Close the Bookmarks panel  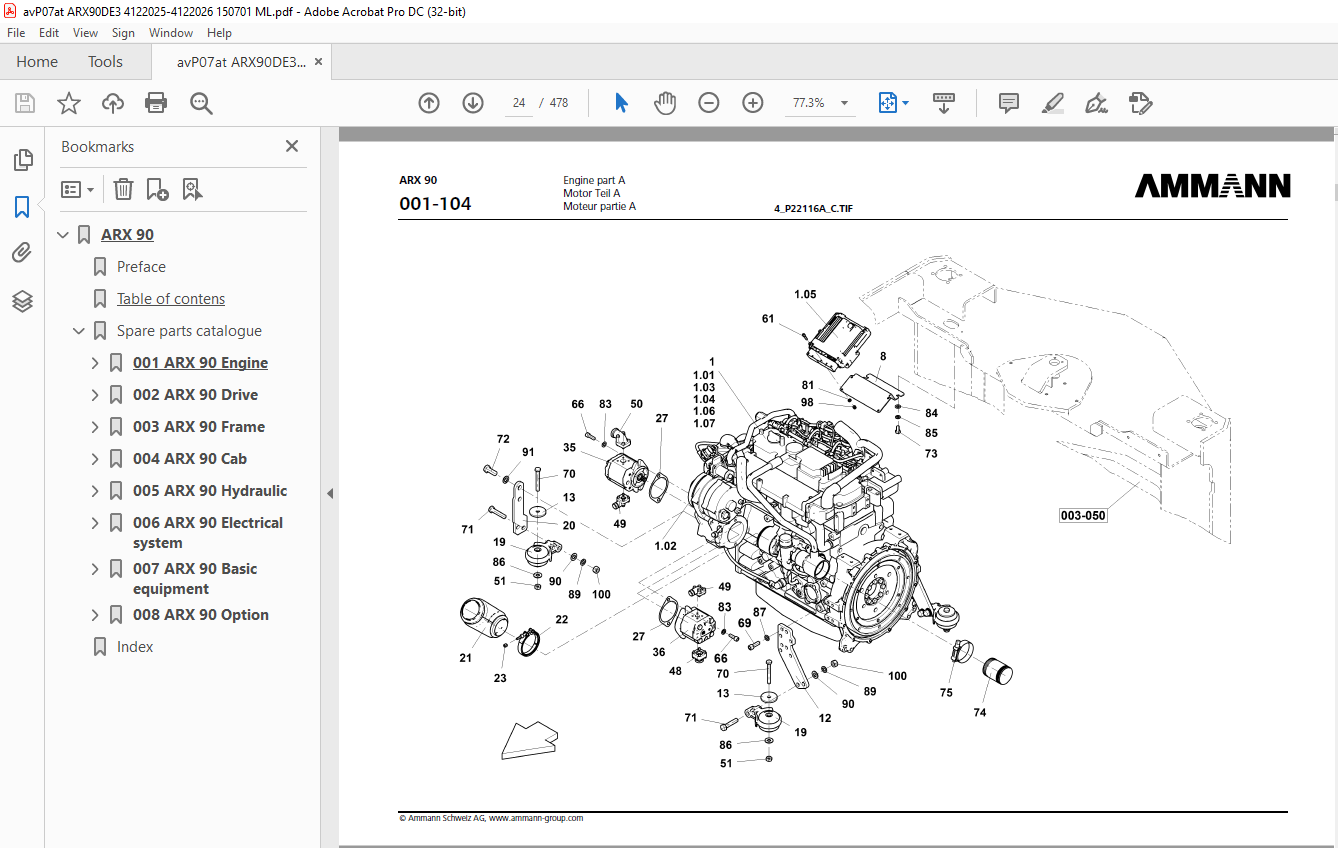(x=292, y=146)
